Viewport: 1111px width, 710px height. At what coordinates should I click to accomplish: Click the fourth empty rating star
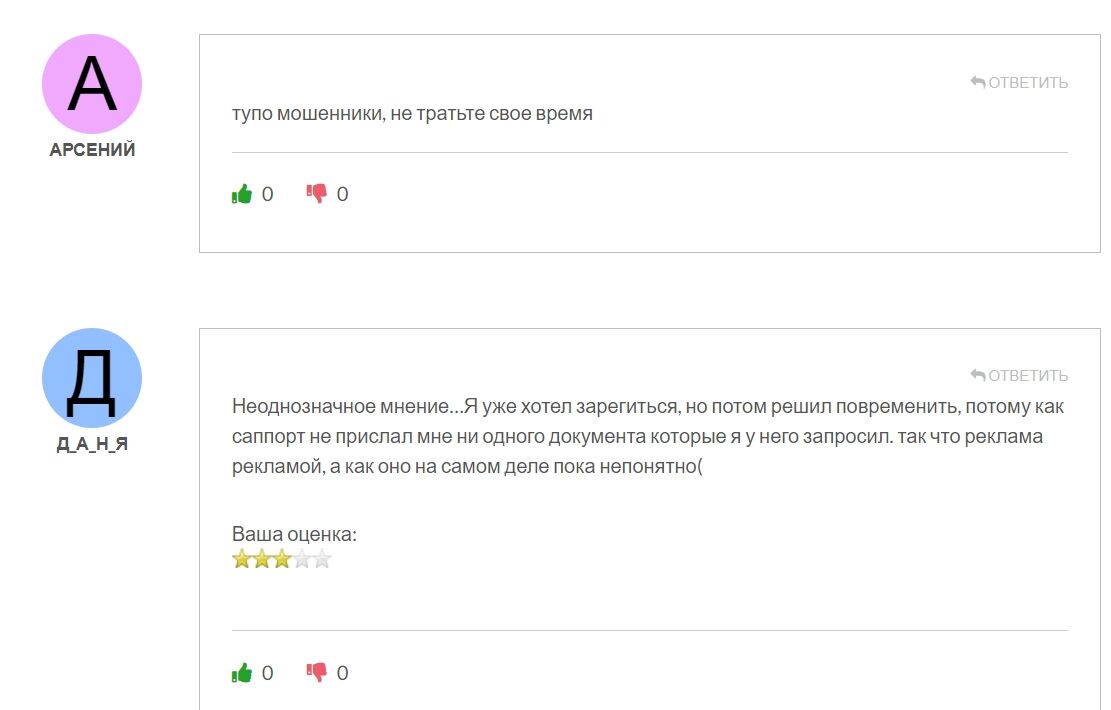coord(301,559)
